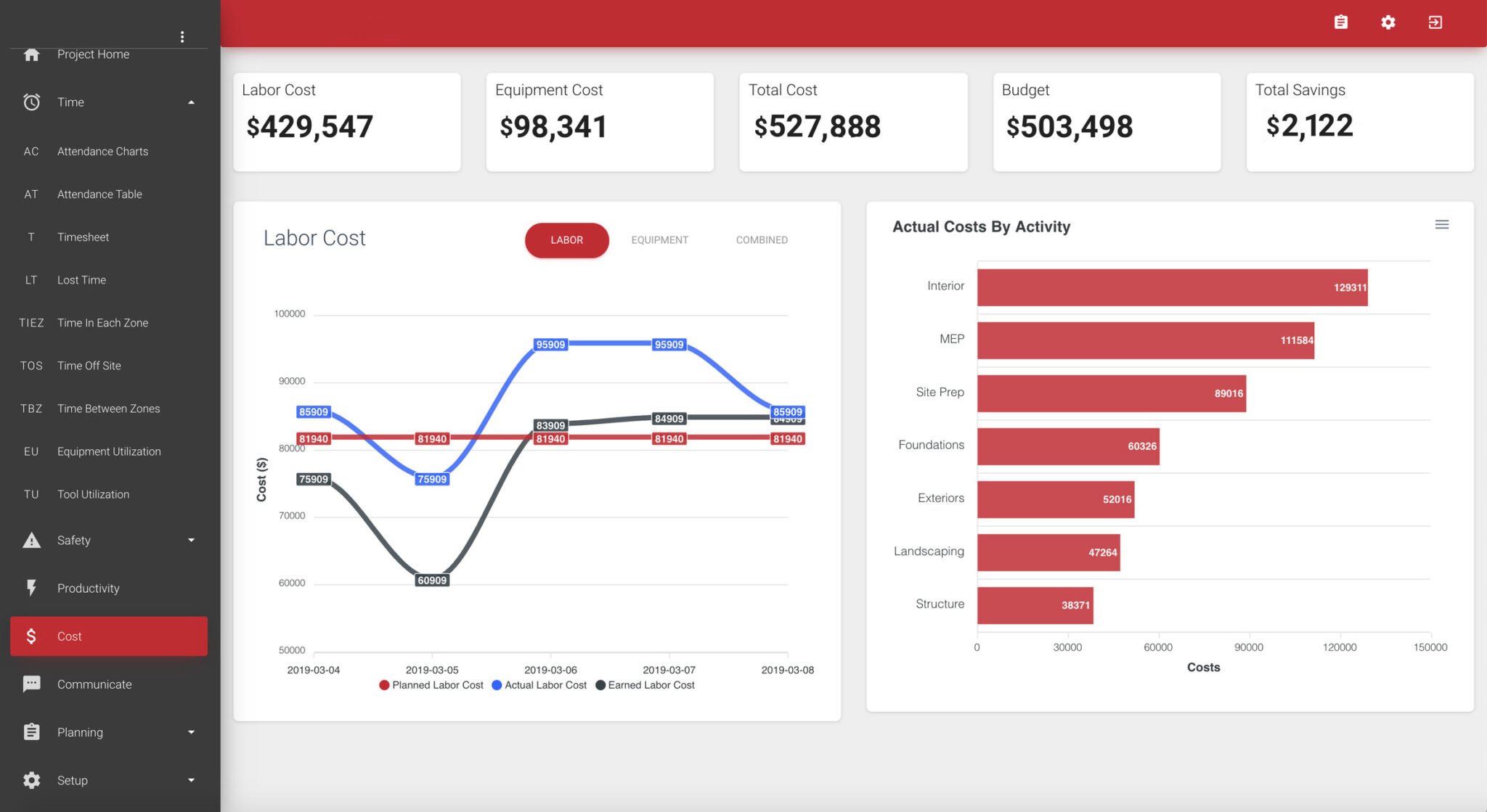This screenshot has width=1487, height=812.
Task: Switch to the EQUIPMENT tab
Action: click(x=659, y=239)
